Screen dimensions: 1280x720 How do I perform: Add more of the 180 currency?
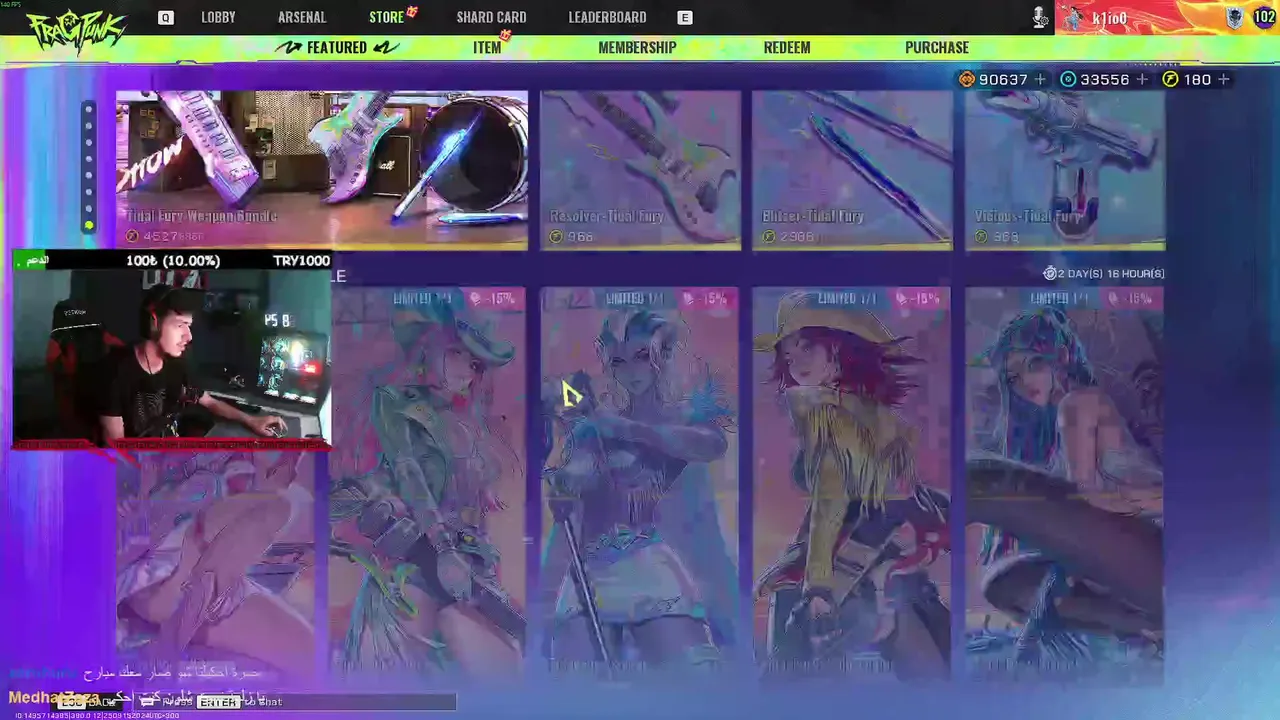tap(1224, 79)
